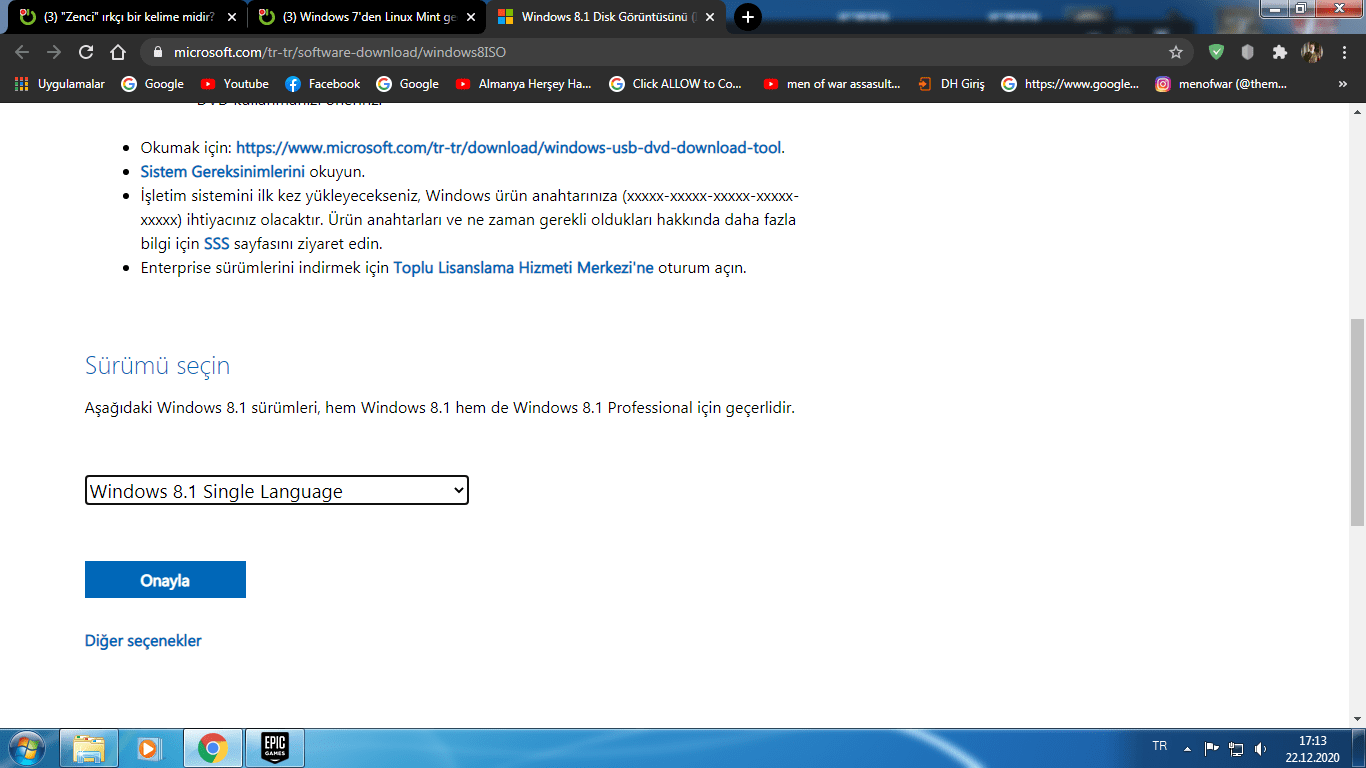Open the DH Giriş bookmark

951,84
